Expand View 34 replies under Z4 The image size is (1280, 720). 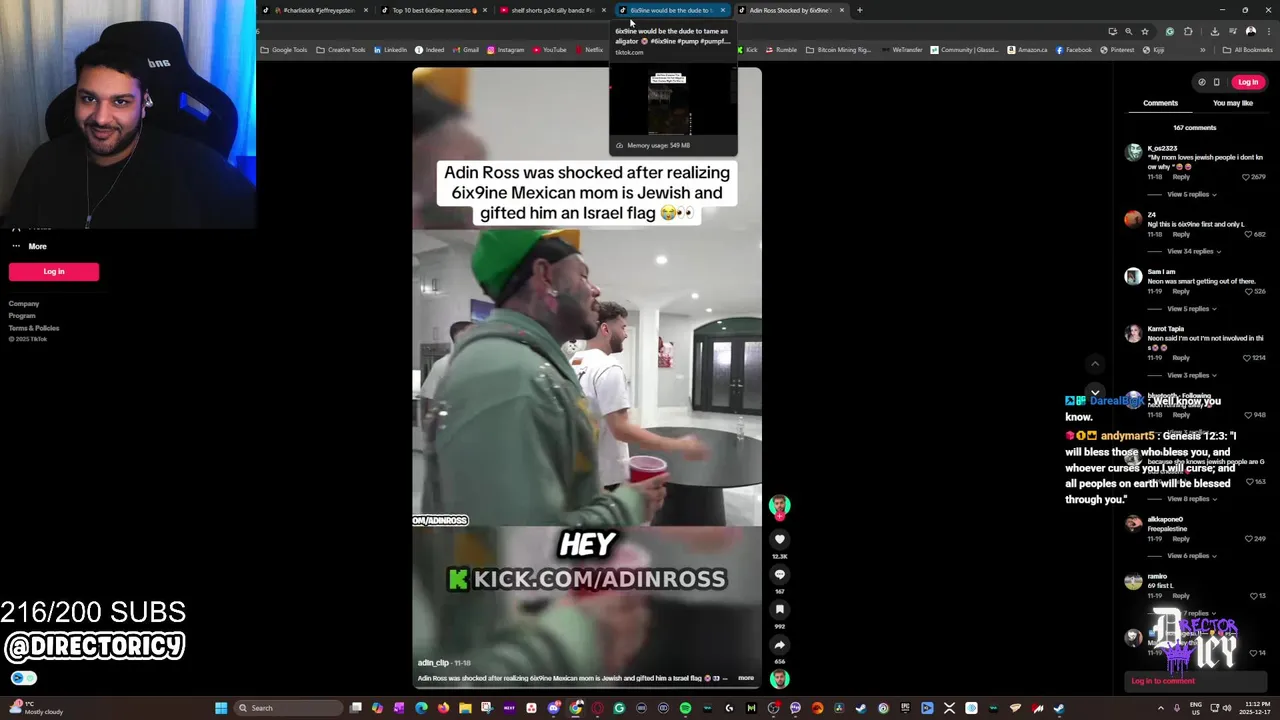[1192, 251]
